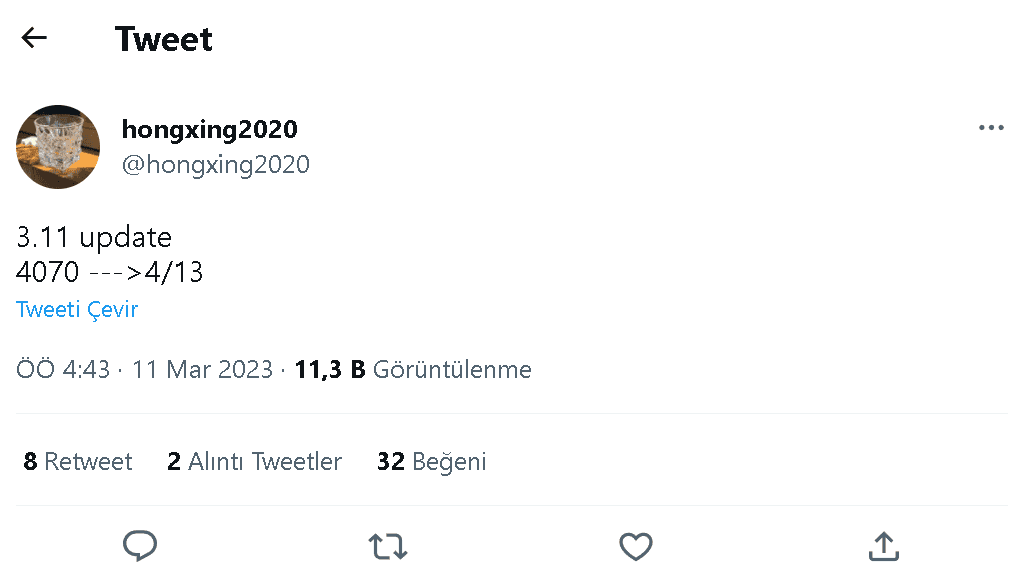See who gave 32 Beğeni
This screenshot has height=581, width=1034.
[431, 461]
